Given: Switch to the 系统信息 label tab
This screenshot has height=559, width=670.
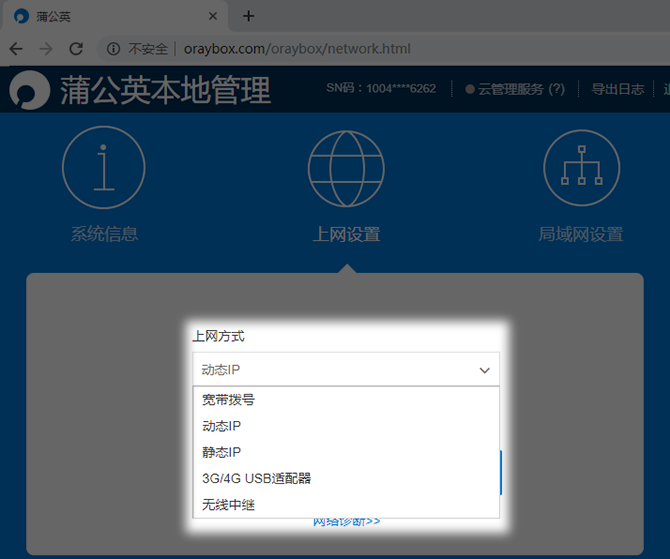Looking at the screenshot, I should (x=104, y=234).
